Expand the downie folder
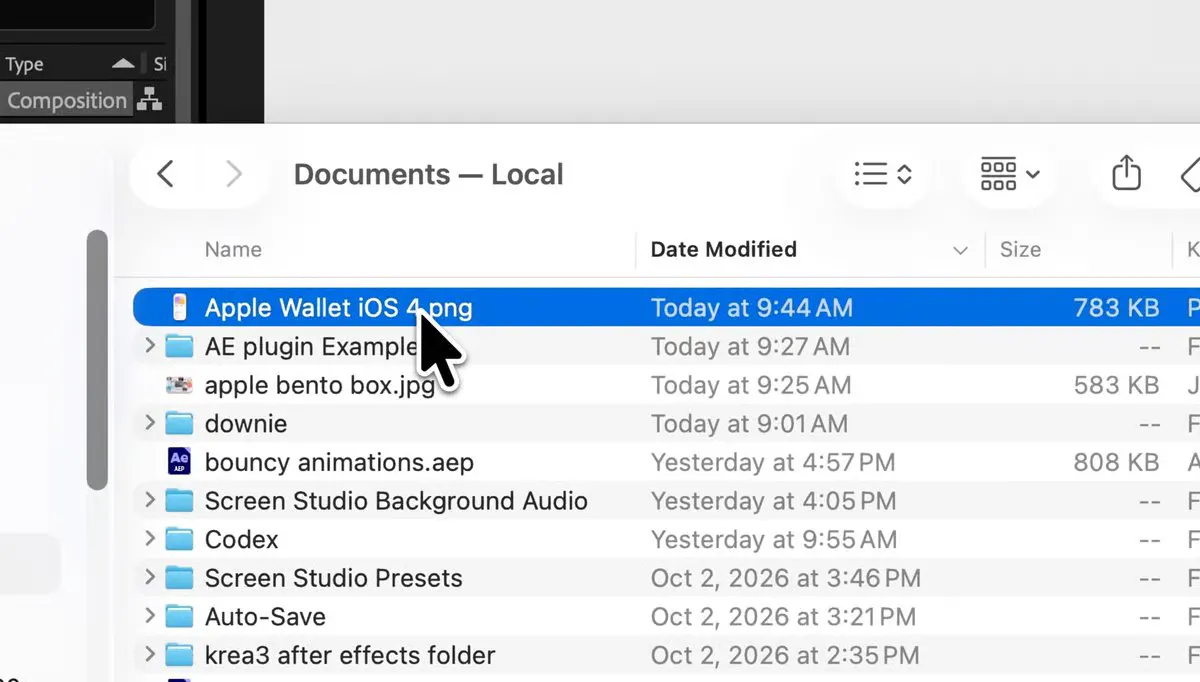 pyautogui.click(x=150, y=423)
